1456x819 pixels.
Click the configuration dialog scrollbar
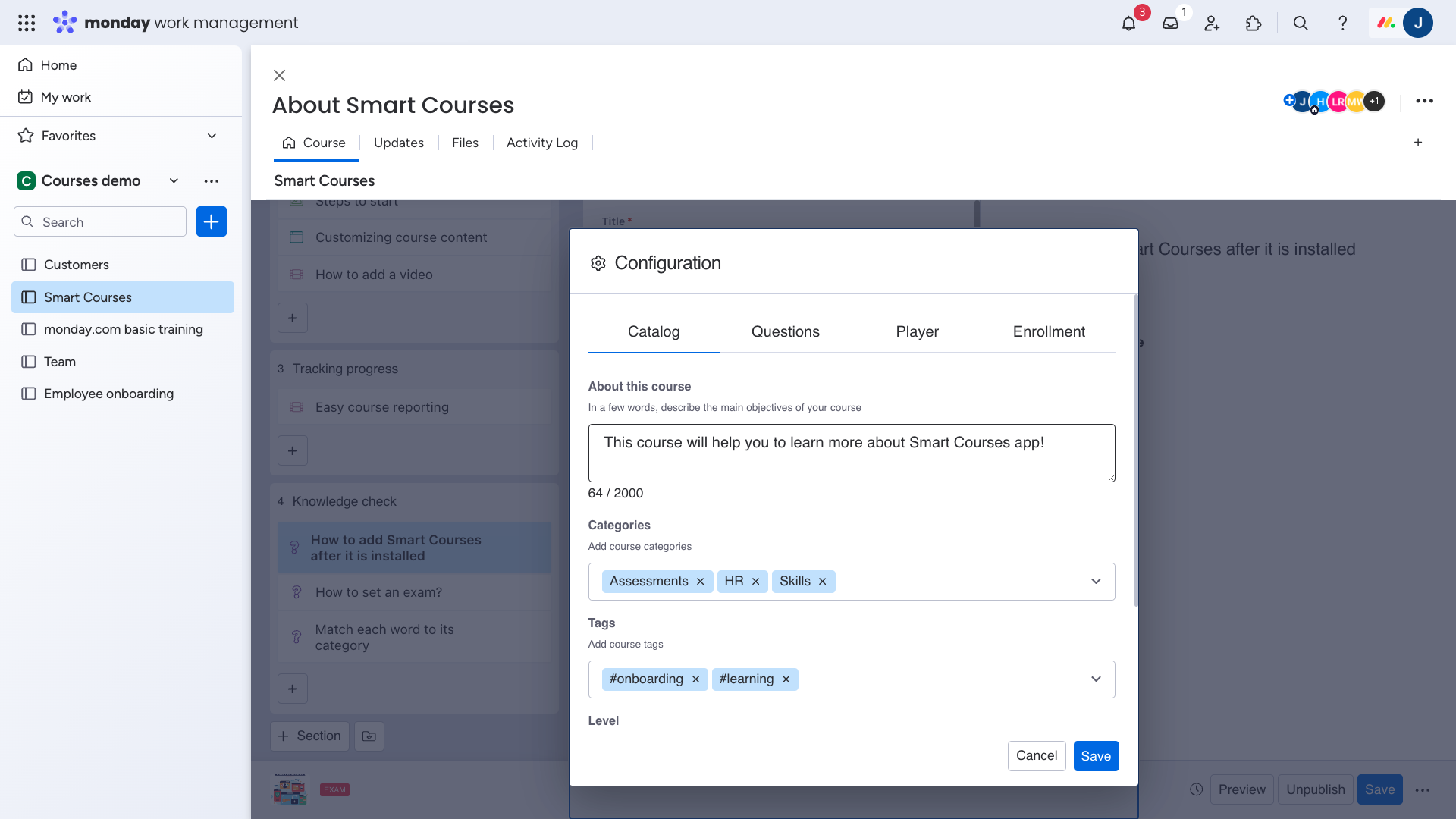pyautogui.click(x=1135, y=450)
